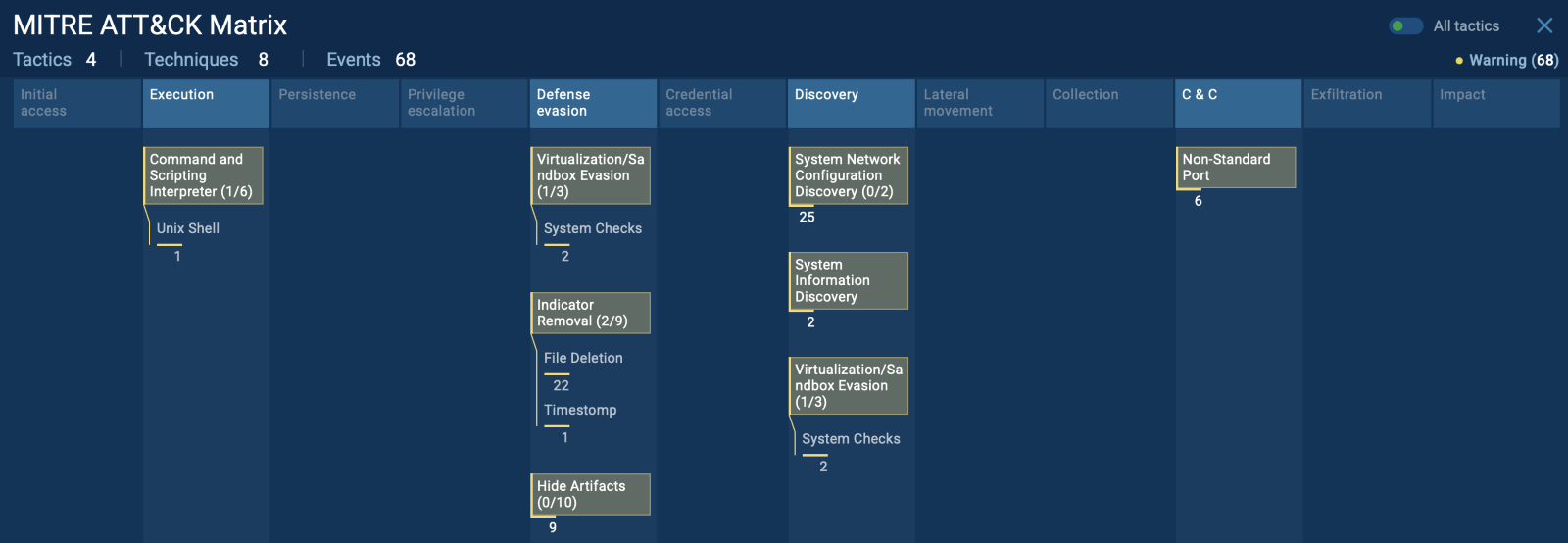Open System Information Discovery technique card
The height and width of the screenshot is (543, 1568).
849,280
